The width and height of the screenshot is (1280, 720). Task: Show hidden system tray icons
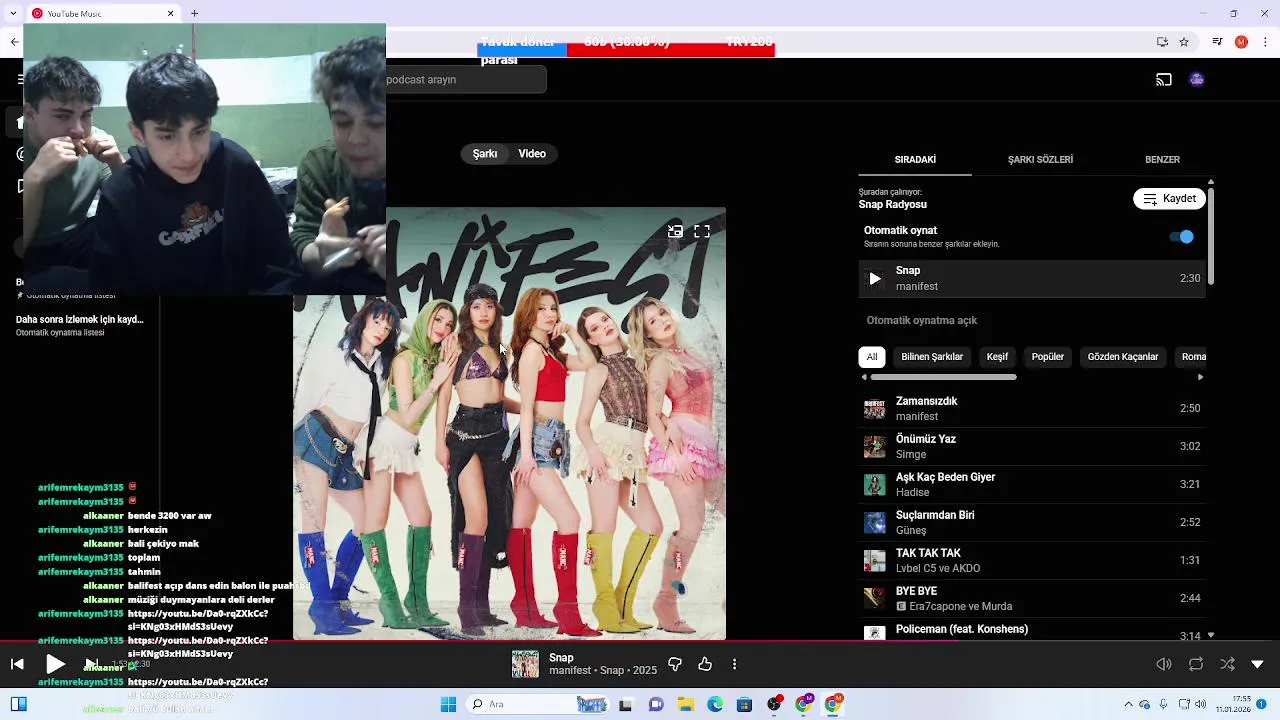1129,704
